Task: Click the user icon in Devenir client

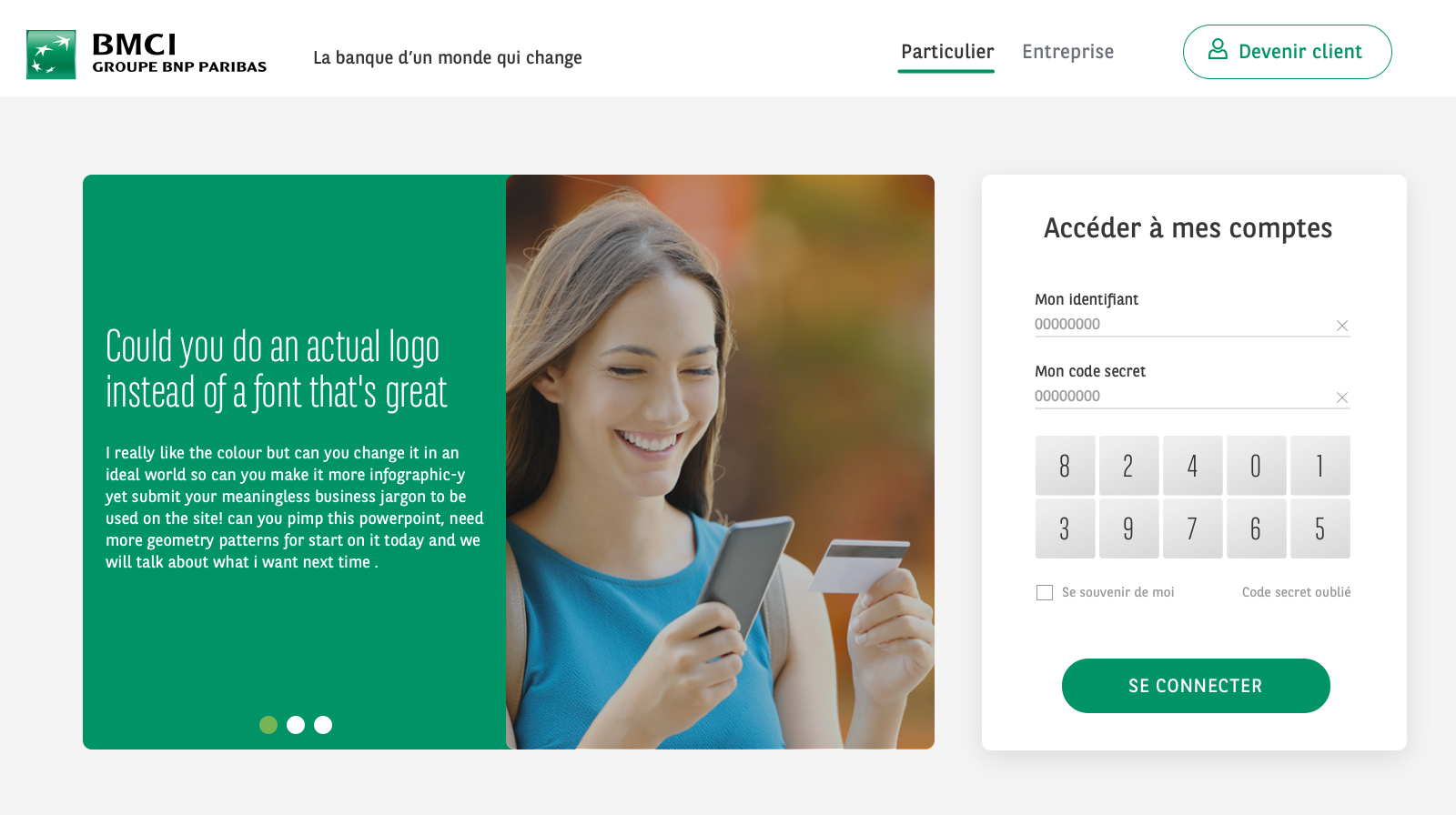Action: (x=1218, y=50)
